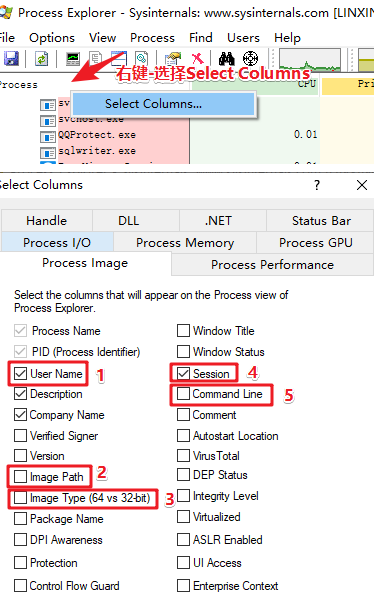The height and width of the screenshot is (612, 374).
Task: Click the process icon beside svchost.exe
Action: click(x=48, y=121)
